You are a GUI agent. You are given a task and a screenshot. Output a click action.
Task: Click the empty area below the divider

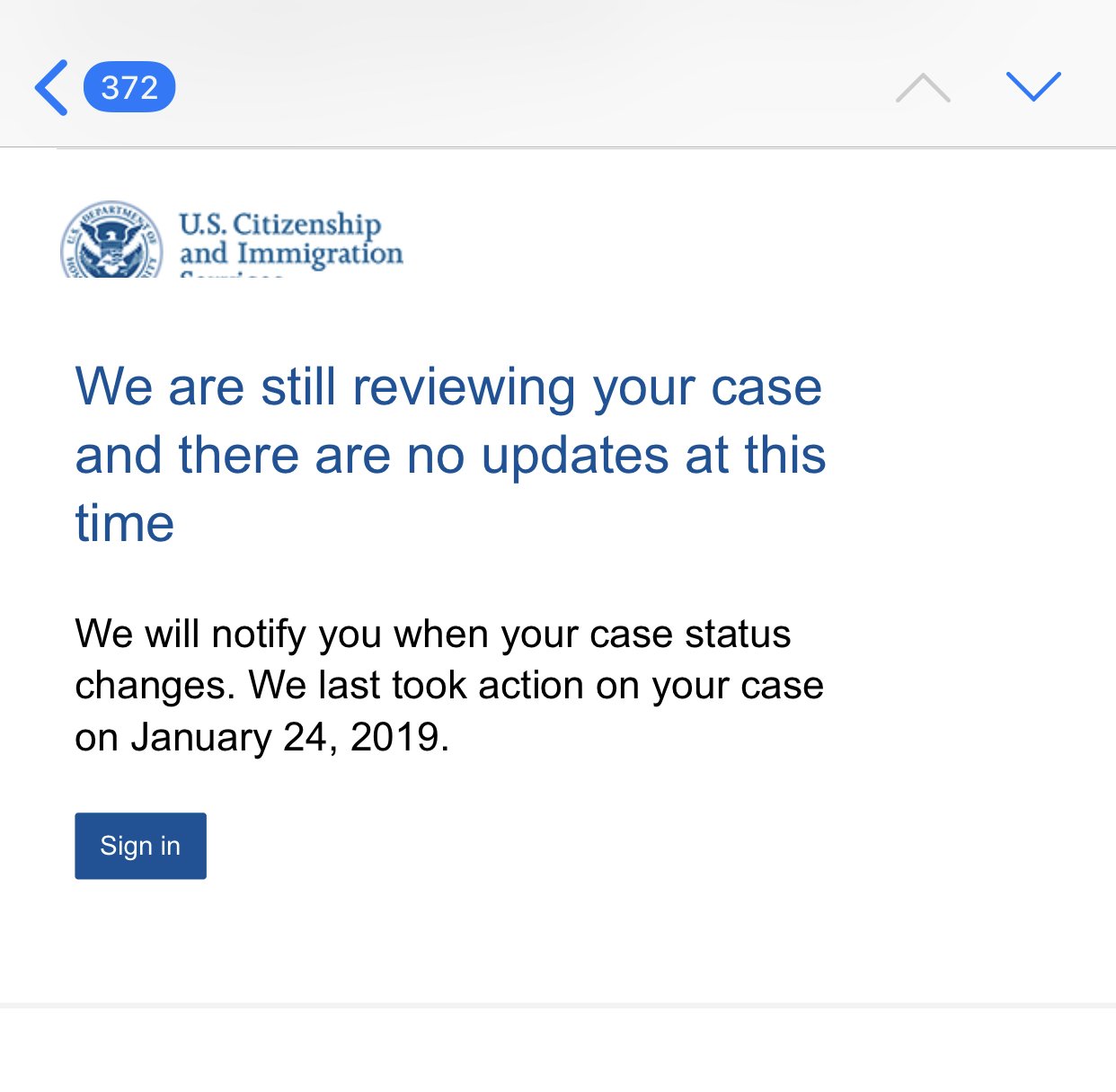coord(558,1050)
